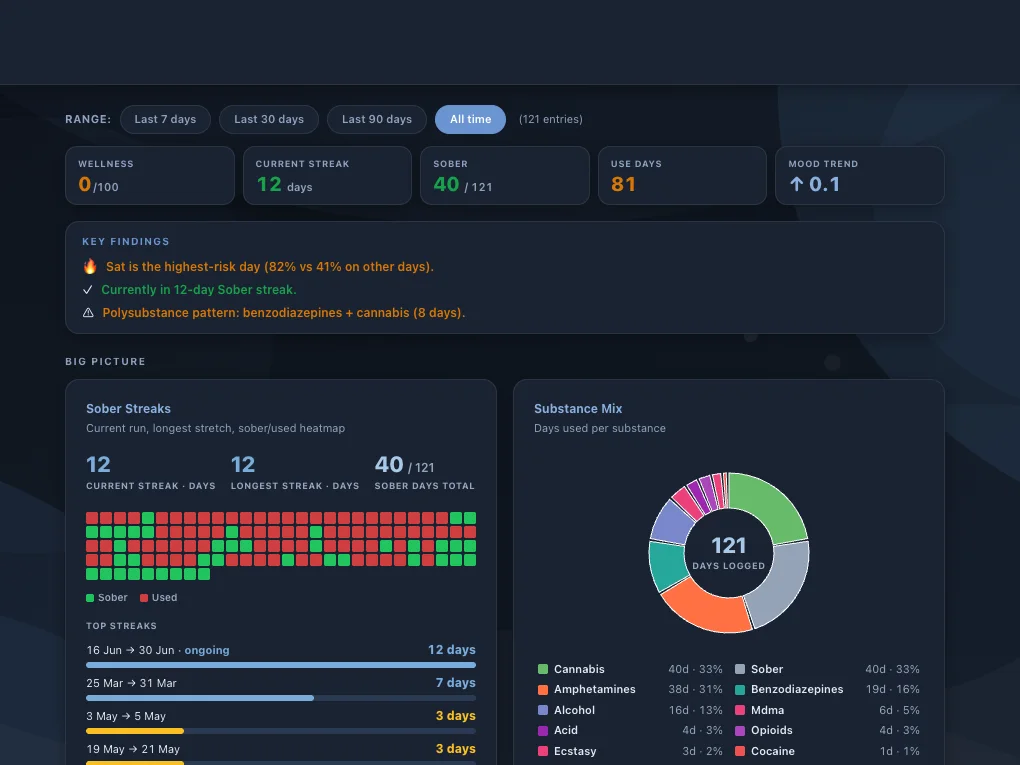This screenshot has height=765, width=1020.
Task: Click the Substance Mix card title
Action: tap(578, 409)
